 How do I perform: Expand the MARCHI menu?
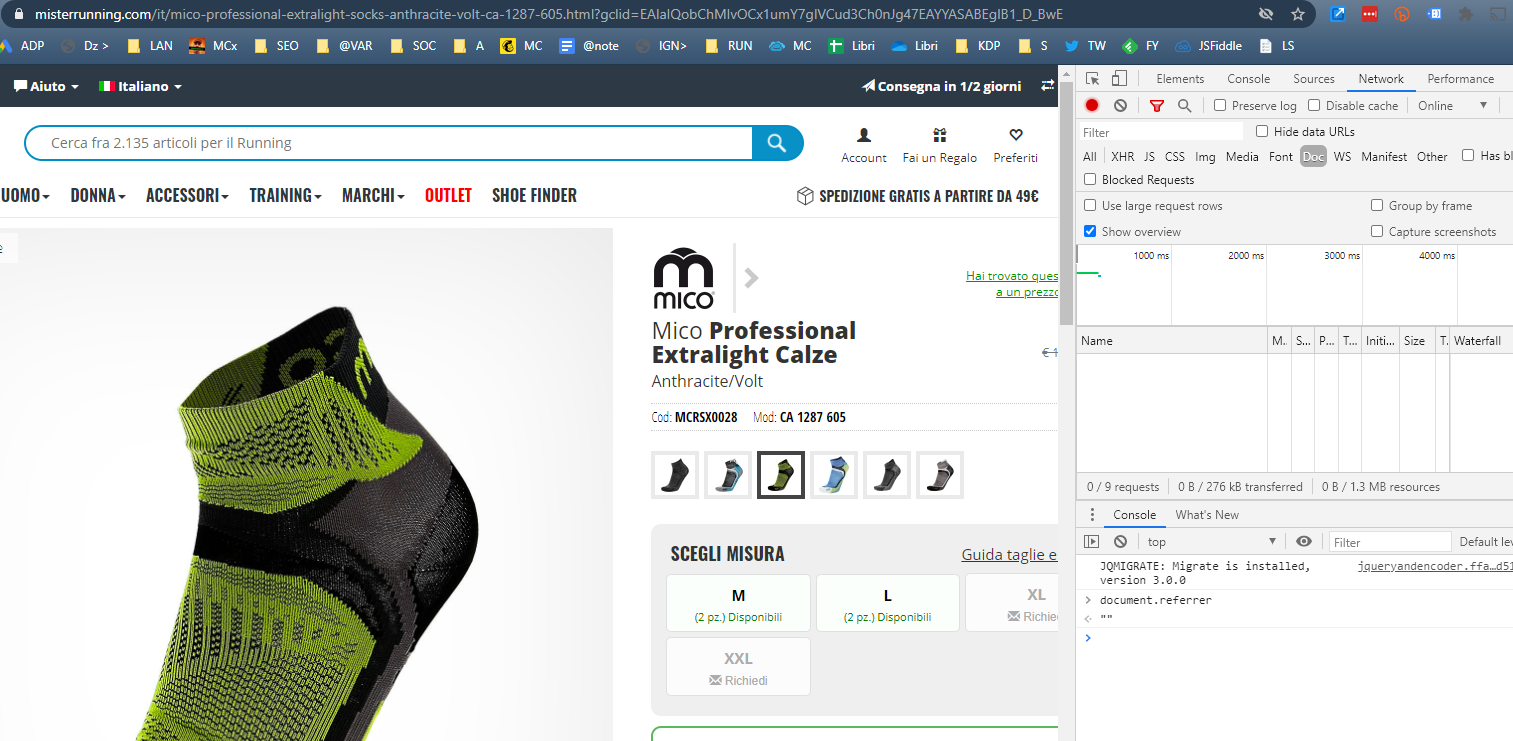(373, 195)
